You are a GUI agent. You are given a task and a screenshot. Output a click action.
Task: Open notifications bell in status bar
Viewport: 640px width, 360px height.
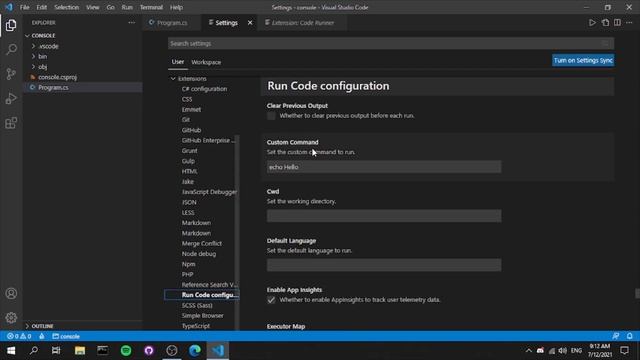pos(629,336)
